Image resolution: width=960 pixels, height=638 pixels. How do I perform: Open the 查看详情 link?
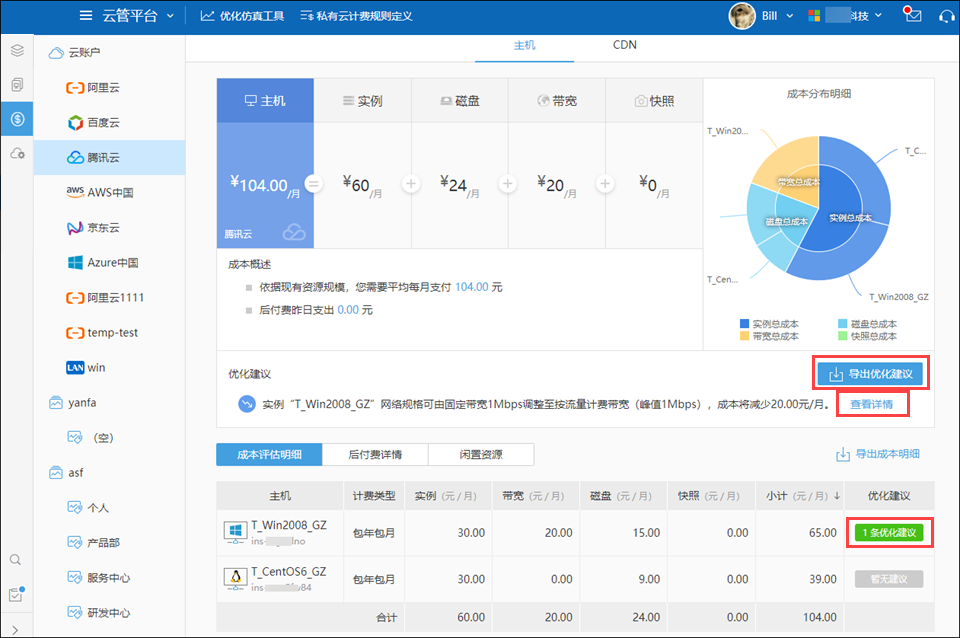[872, 404]
